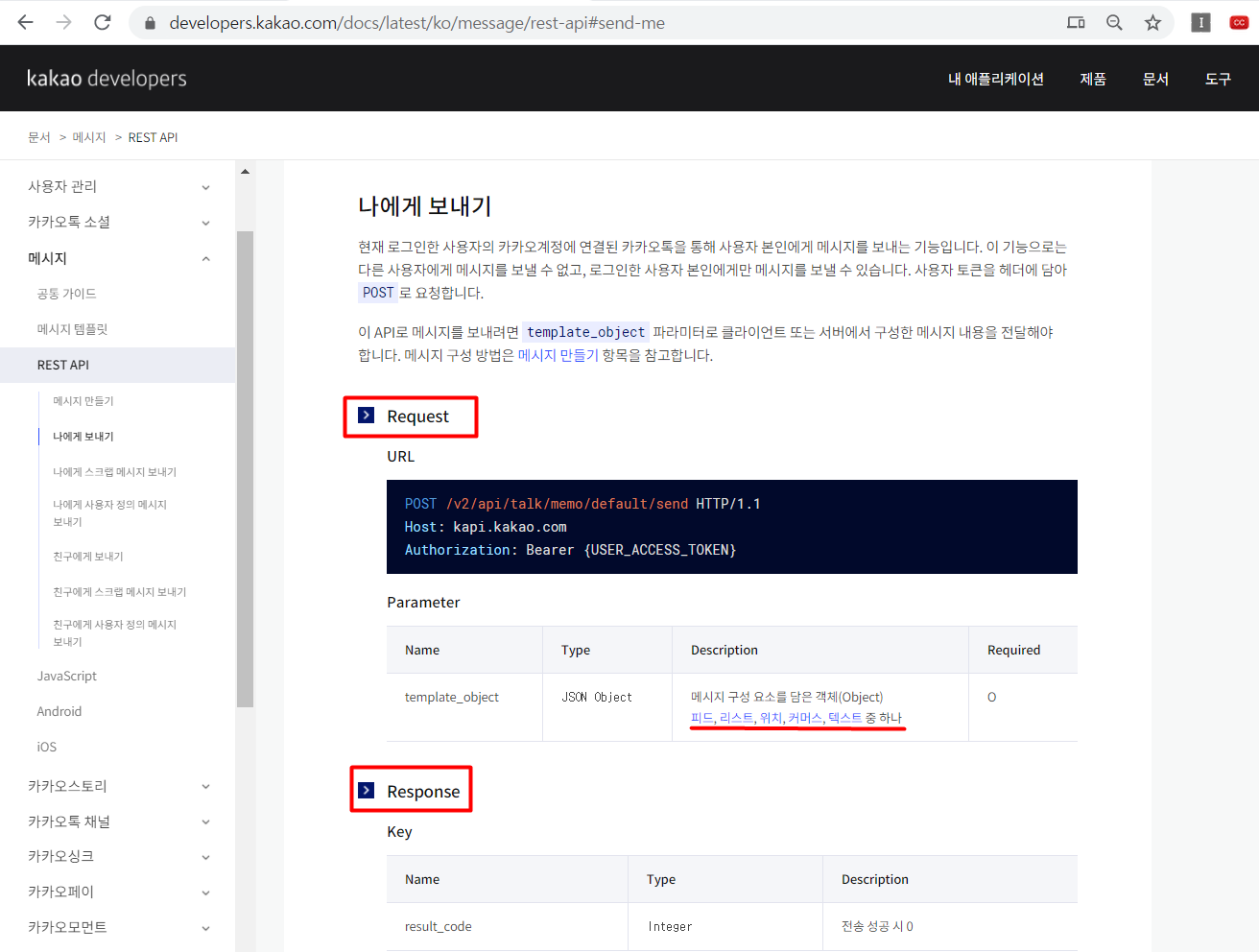The image size is (1259, 952).
Task: Click the inline template_object code text
Action: coord(585,332)
